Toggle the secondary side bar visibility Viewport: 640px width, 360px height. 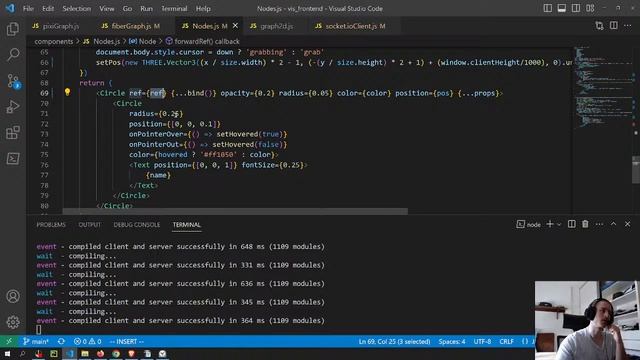pyautogui.click(x=576, y=8)
